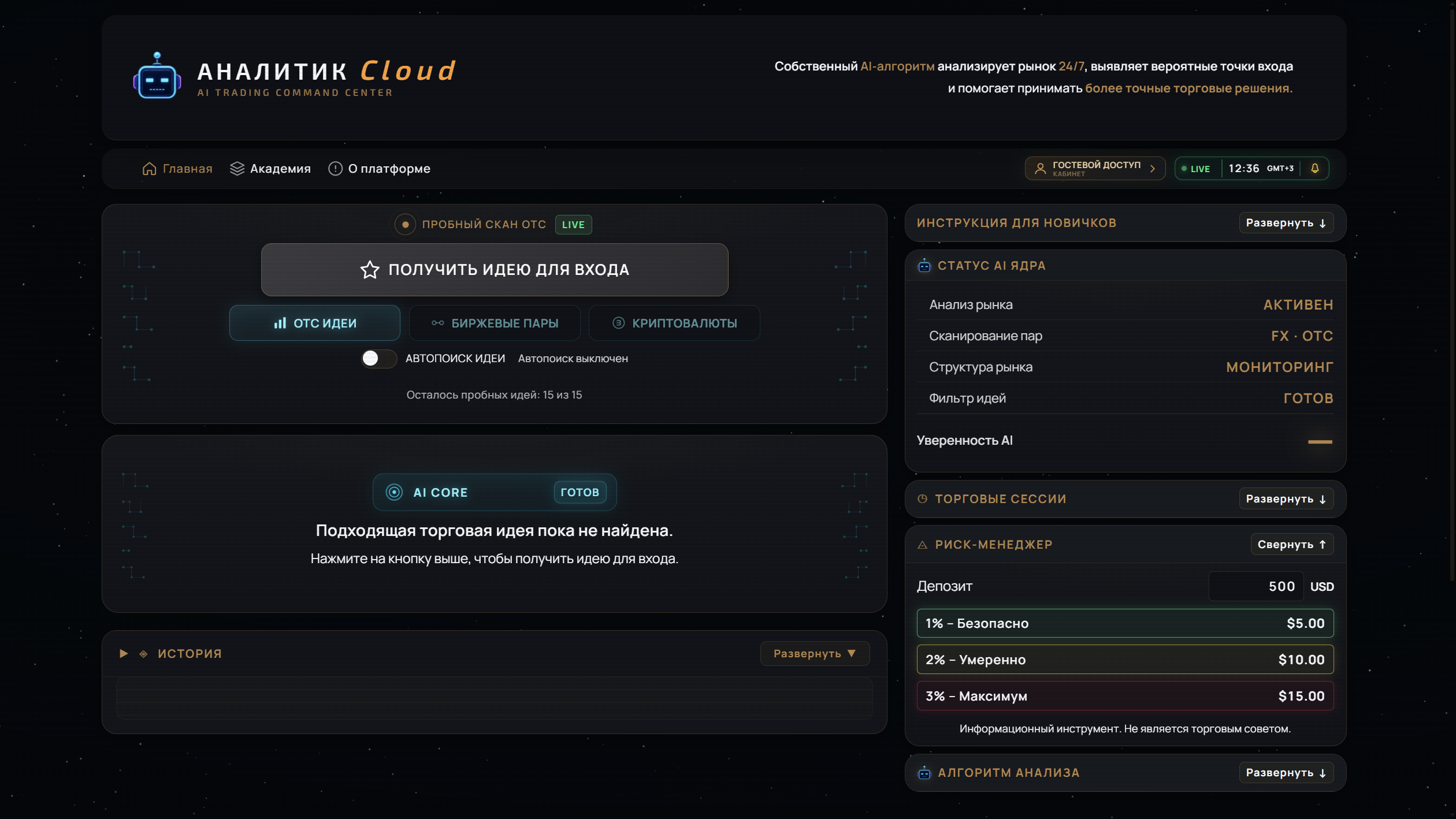Select the 2% – Умеренно risk option

tap(1125, 660)
